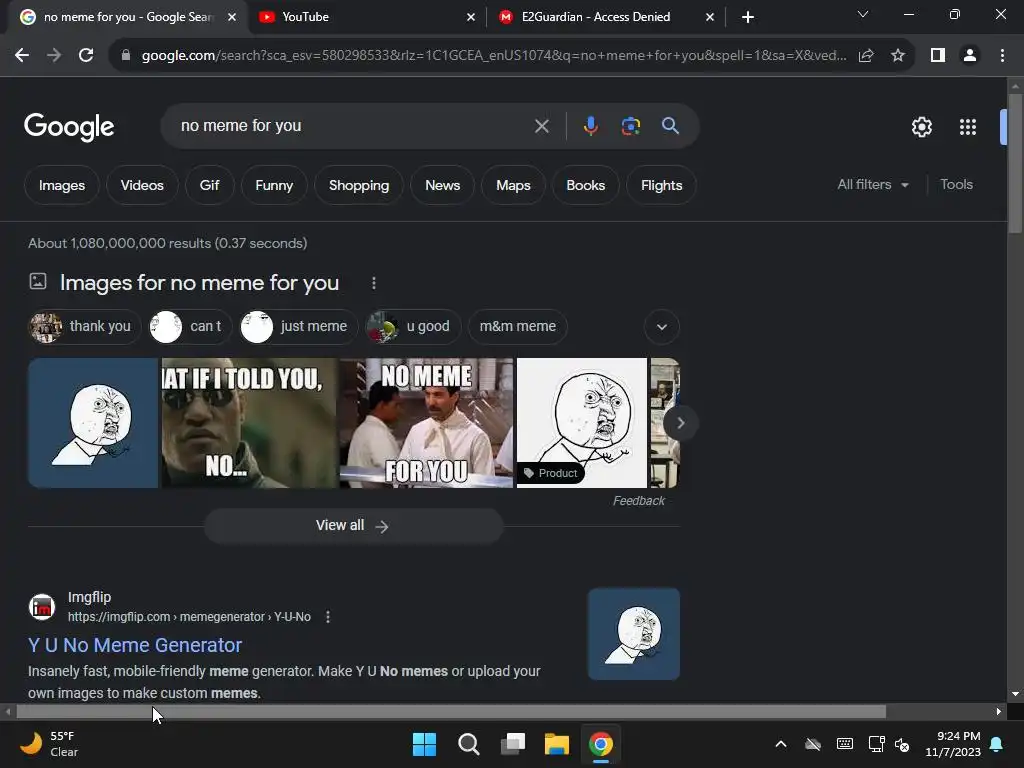This screenshot has height=768, width=1024.
Task: Open Google quick settings gear
Action: [921, 127]
